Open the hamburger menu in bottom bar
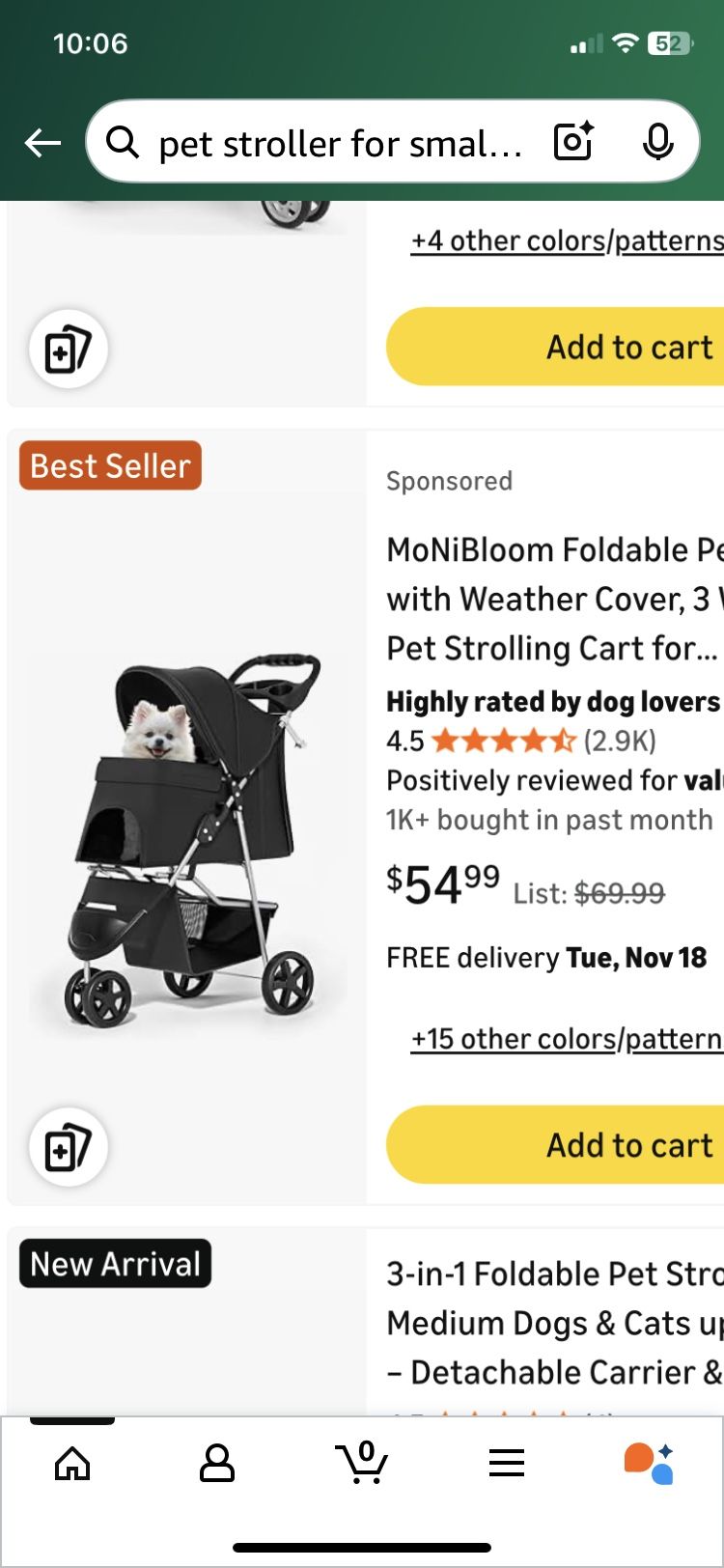724x1568 pixels. tap(506, 1463)
